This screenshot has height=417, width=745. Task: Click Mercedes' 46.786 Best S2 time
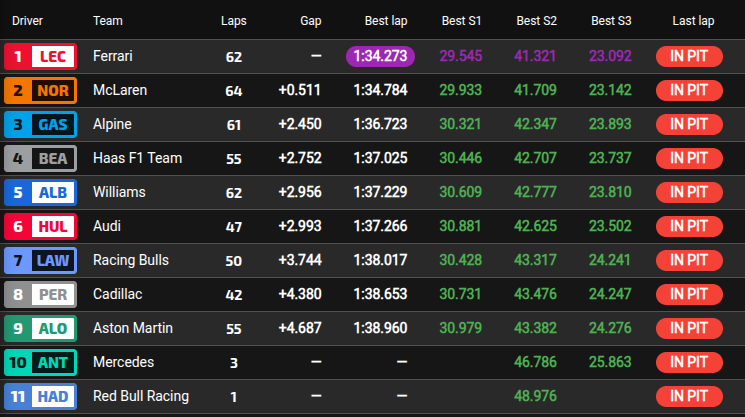(x=535, y=362)
